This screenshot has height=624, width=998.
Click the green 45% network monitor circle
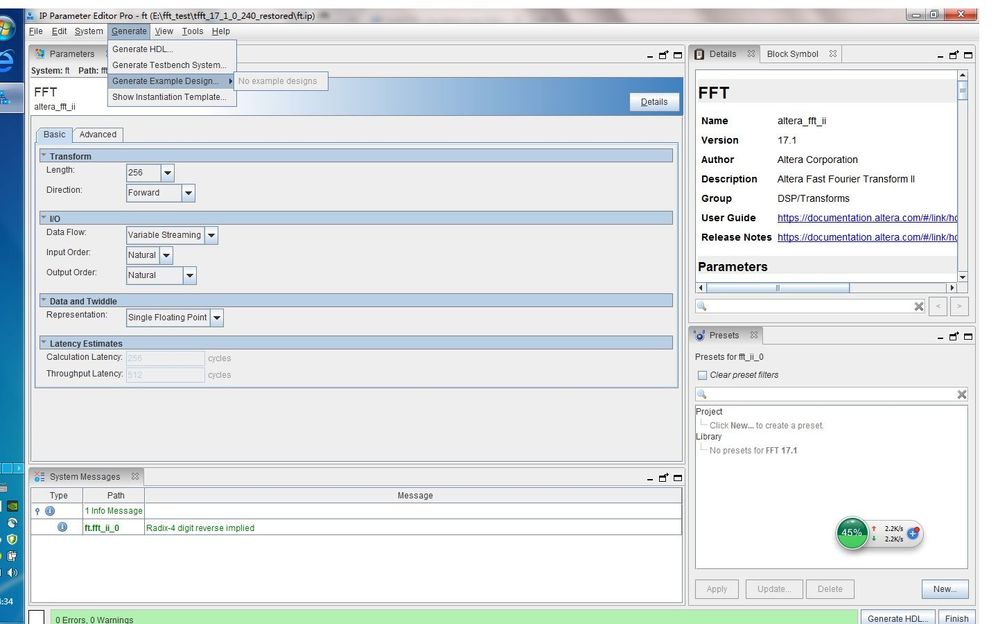[x=852, y=533]
